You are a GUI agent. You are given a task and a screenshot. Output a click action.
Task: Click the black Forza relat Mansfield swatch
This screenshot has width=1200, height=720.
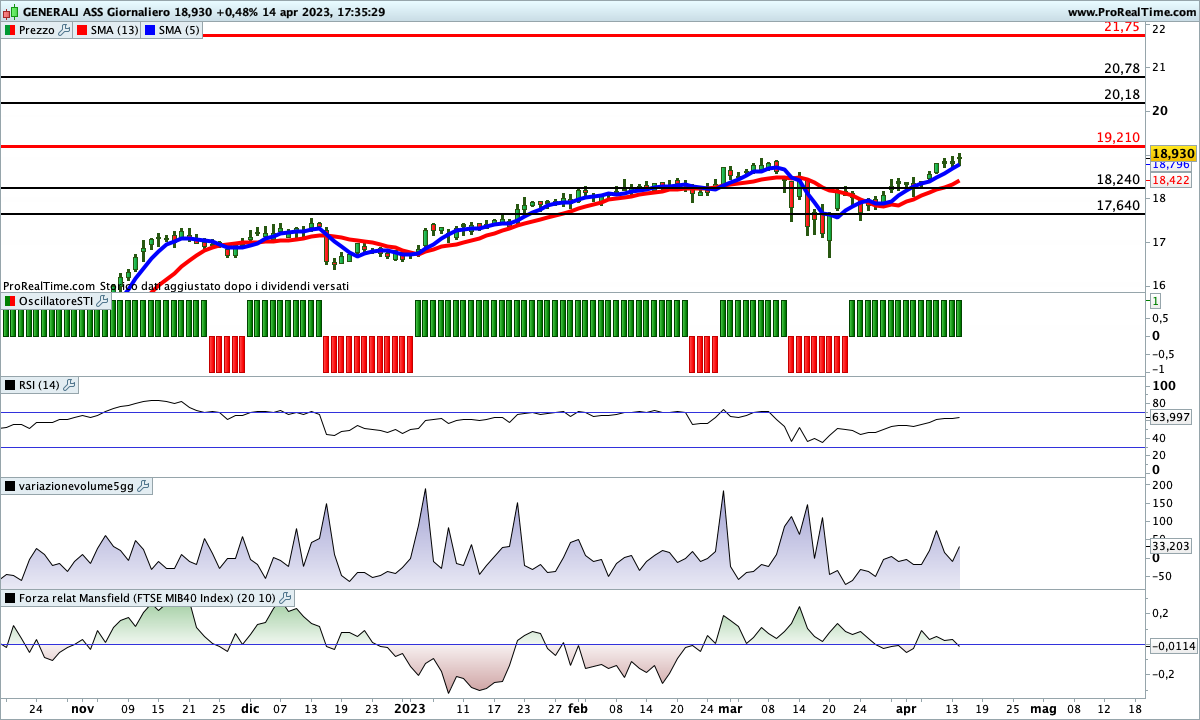(x=10, y=598)
